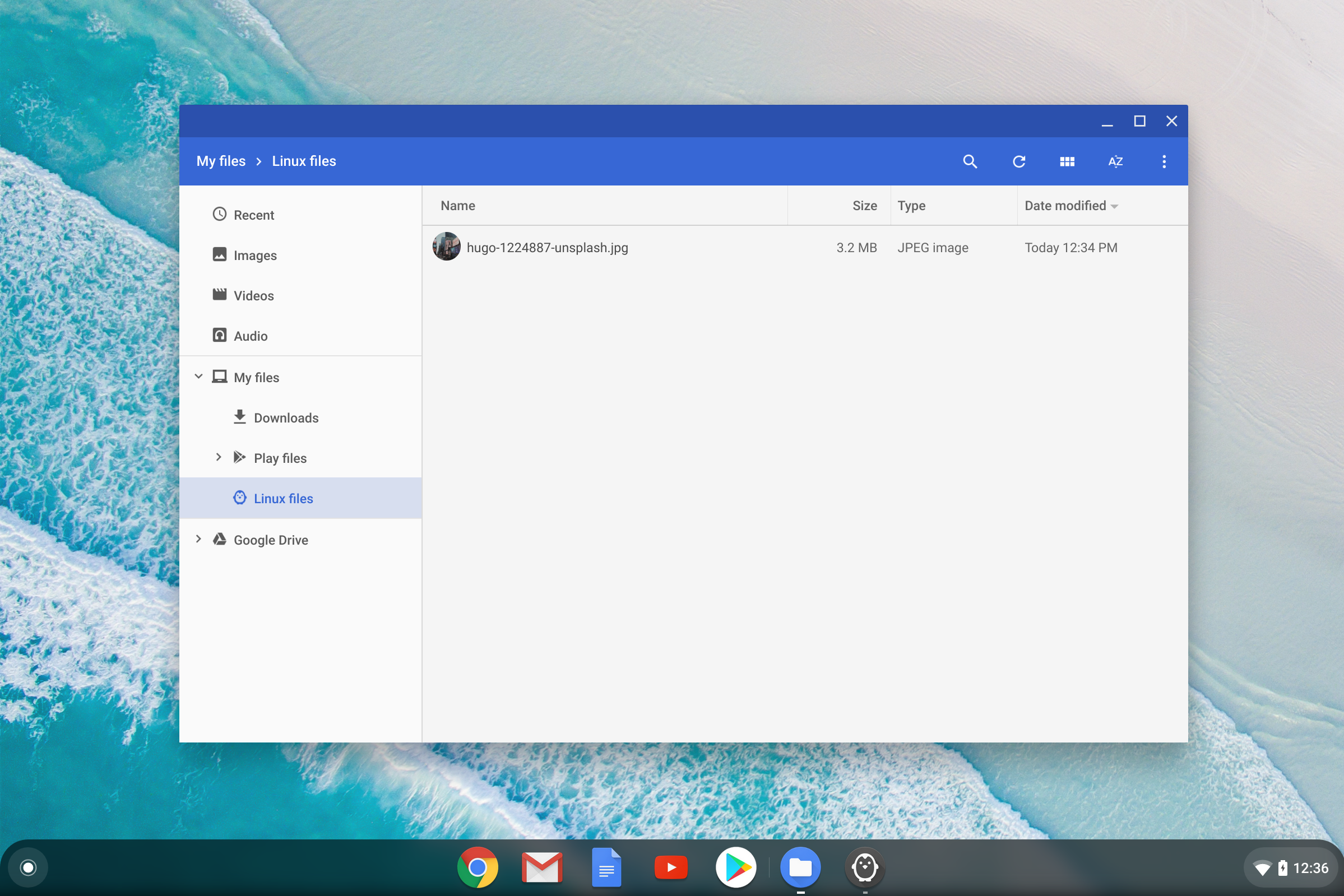The height and width of the screenshot is (896, 1344).
Task: Go to the Downloads folder
Action: click(x=286, y=417)
